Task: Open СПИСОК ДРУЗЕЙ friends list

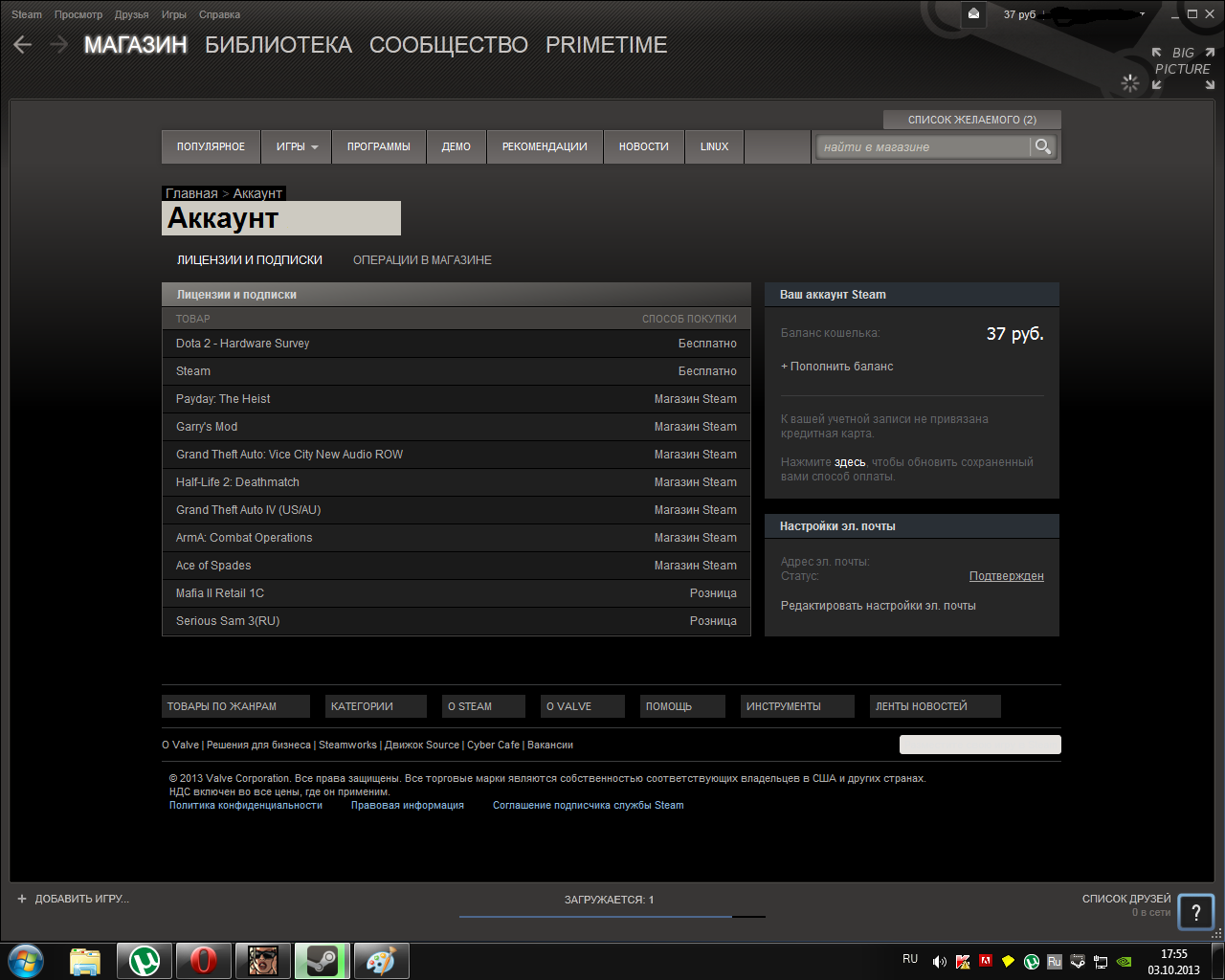Action: pos(1126,899)
